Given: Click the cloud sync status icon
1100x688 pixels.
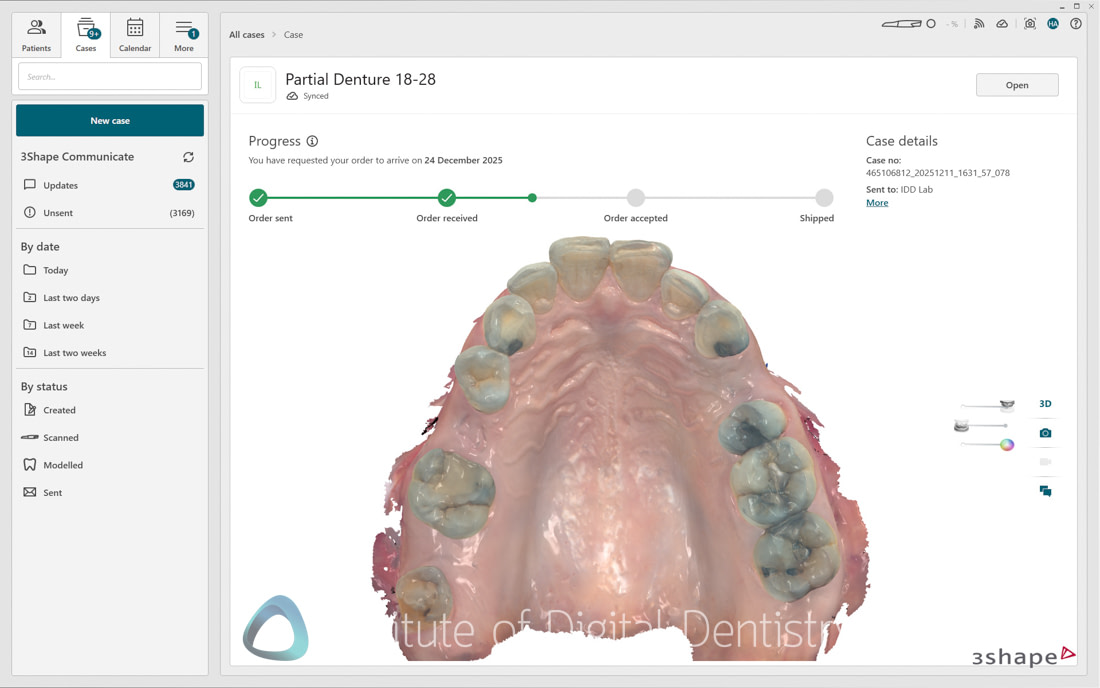Looking at the screenshot, I should (1002, 23).
